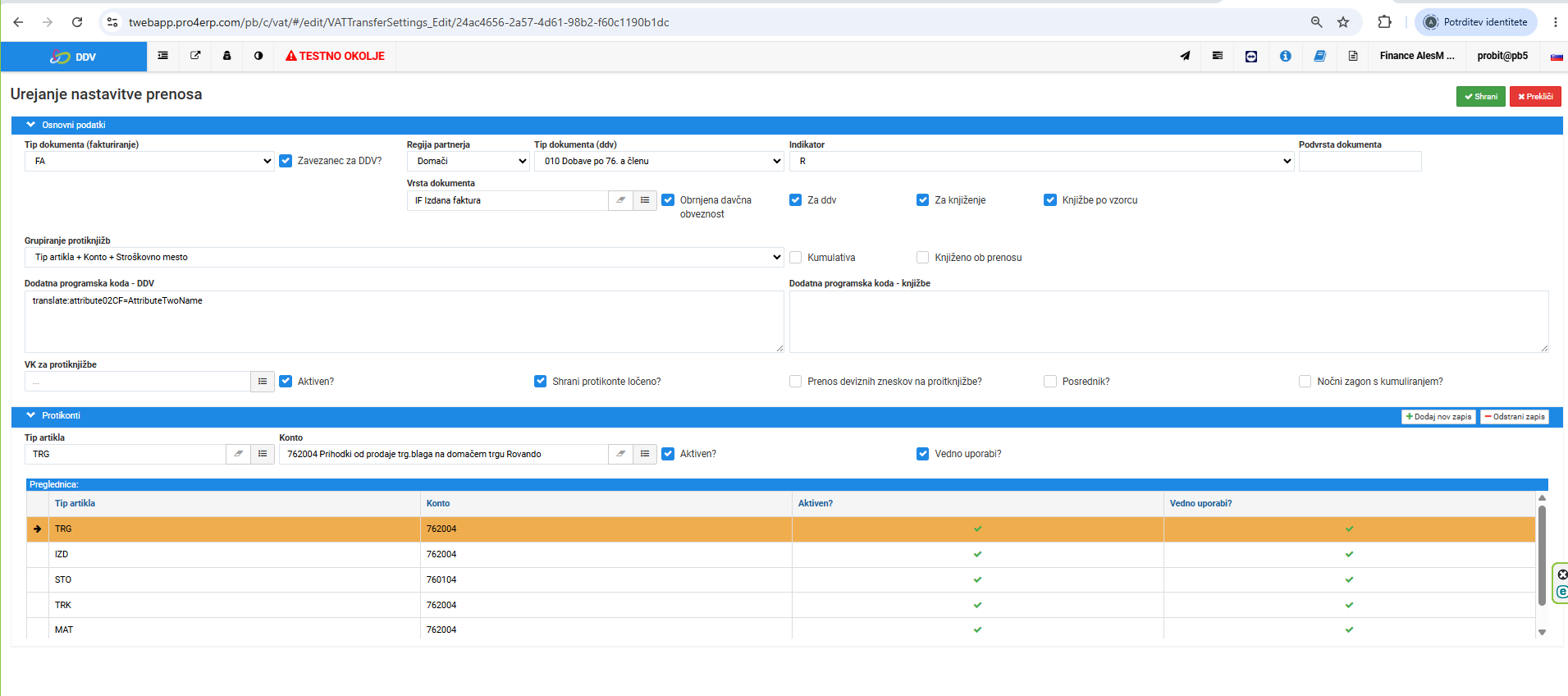This screenshot has width=1568, height=696.
Task: Reload the browser page
Action: point(77,22)
